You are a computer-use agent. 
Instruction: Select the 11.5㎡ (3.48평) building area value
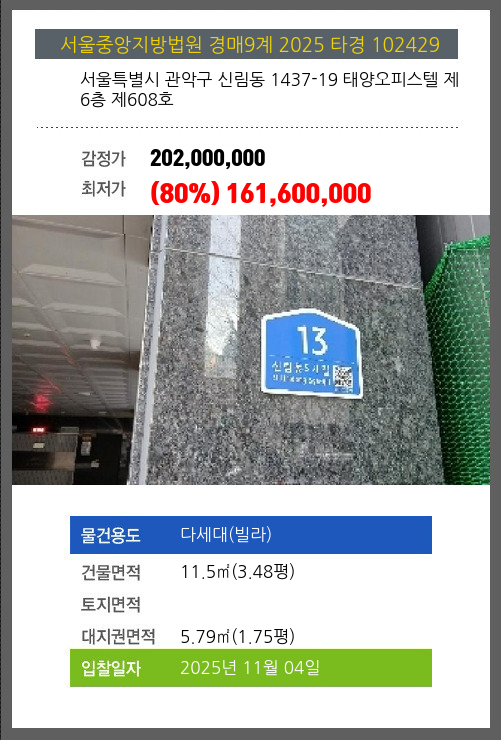click(238, 572)
